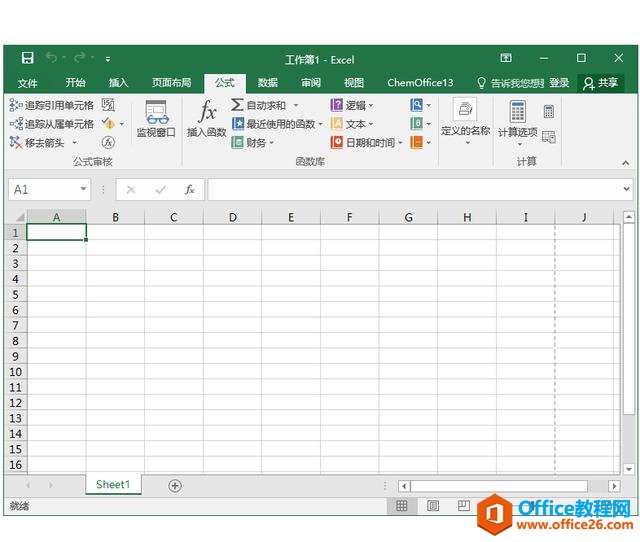Viewport: 640px width, 542px height.
Task: Switch to Page Layout view icon
Action: coord(433,506)
